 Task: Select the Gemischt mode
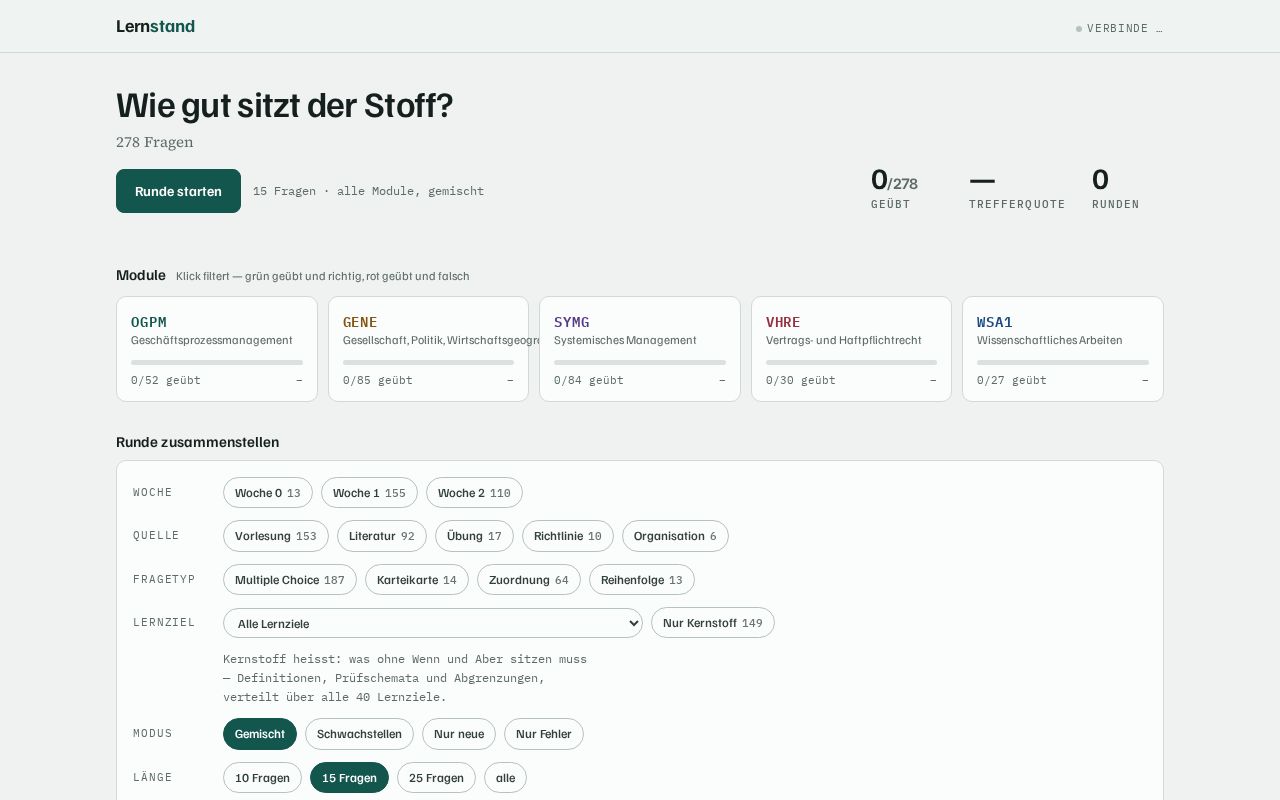coord(260,734)
